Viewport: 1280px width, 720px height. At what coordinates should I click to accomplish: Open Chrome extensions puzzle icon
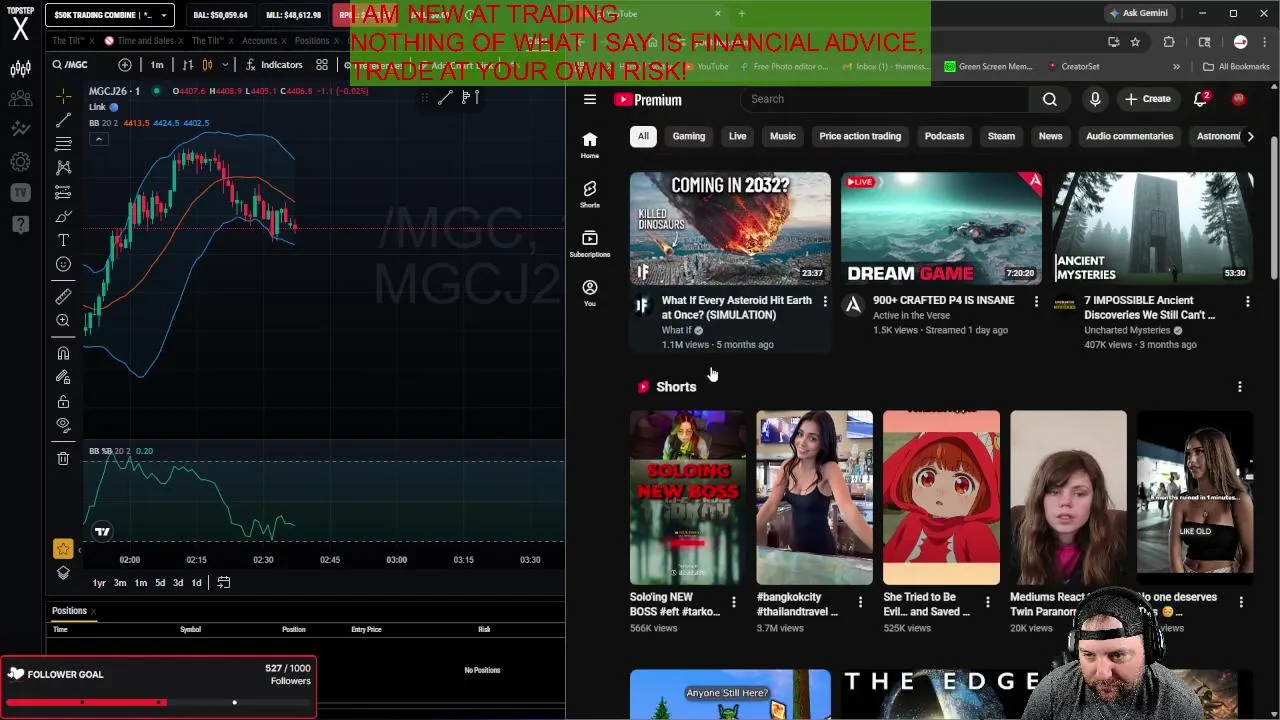coord(1169,42)
